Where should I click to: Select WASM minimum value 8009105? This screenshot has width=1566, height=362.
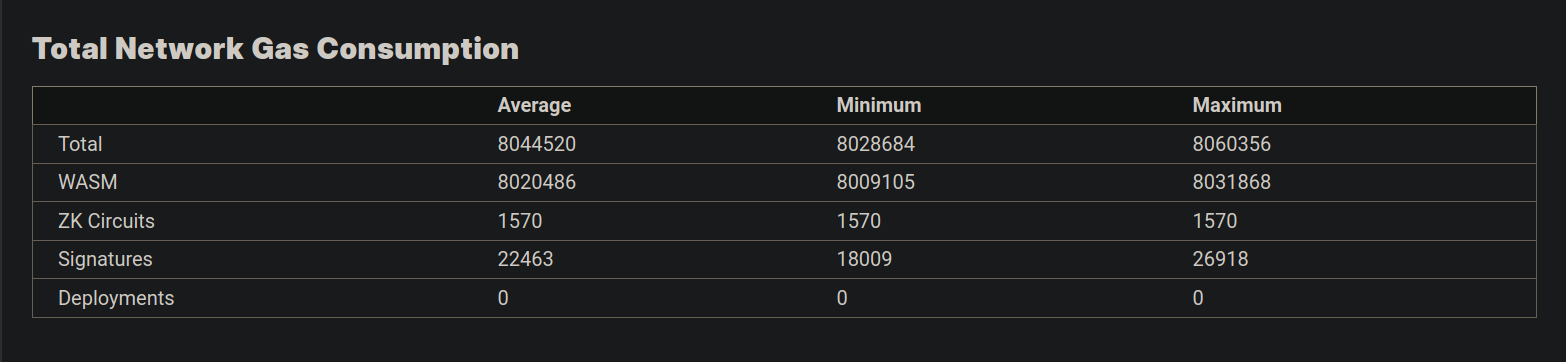(876, 182)
